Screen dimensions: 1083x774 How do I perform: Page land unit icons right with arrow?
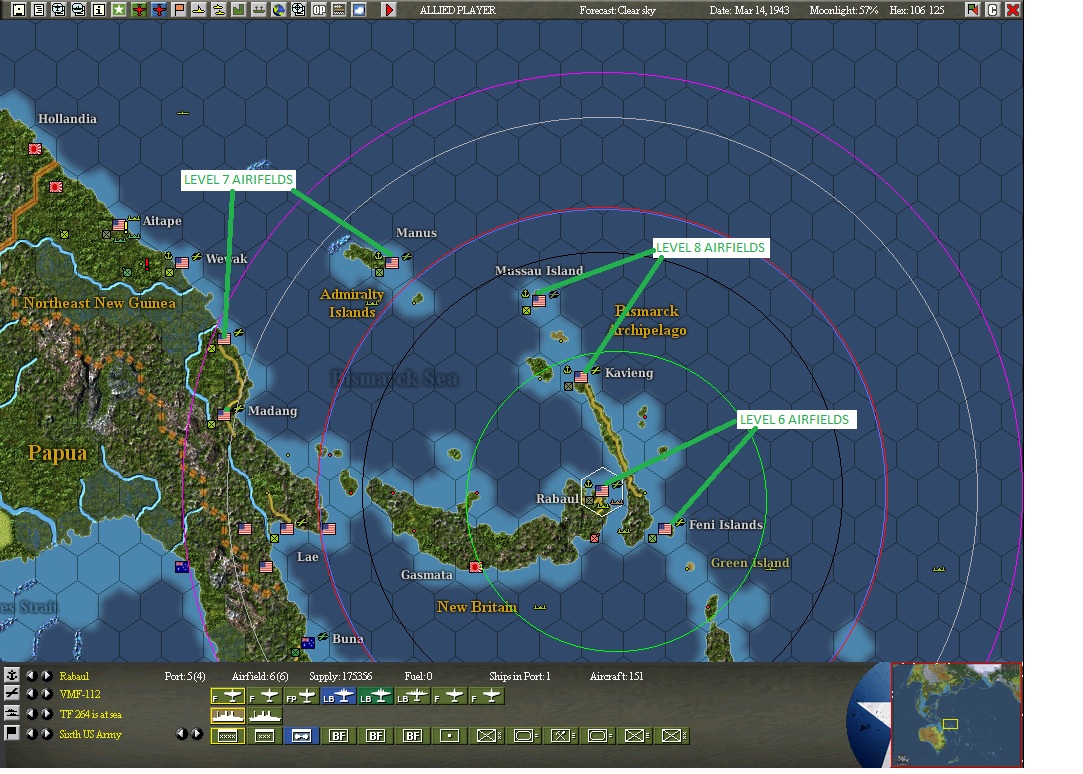pyautogui.click(x=197, y=734)
